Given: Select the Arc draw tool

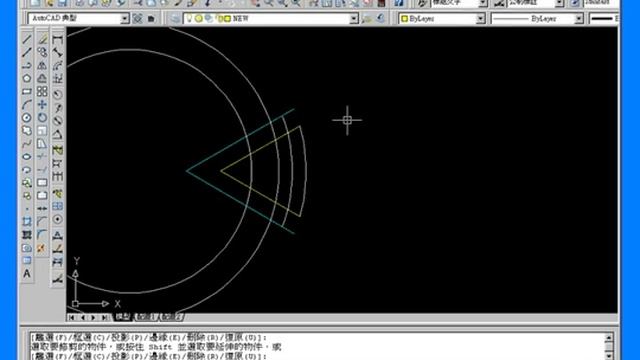Looking at the screenshot, I should tap(27, 104).
